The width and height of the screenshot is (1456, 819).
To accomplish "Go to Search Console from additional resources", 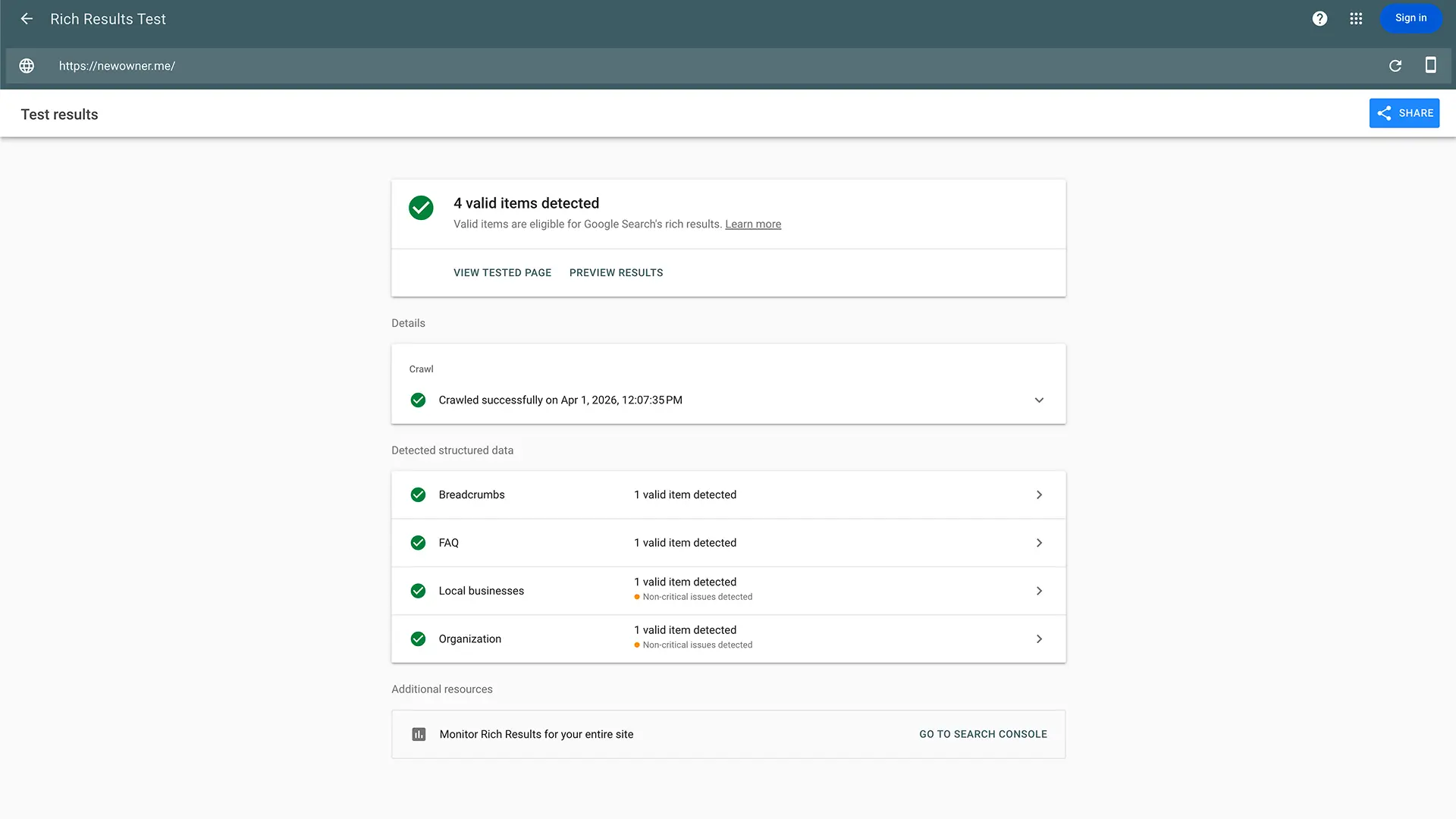I will coord(983,734).
